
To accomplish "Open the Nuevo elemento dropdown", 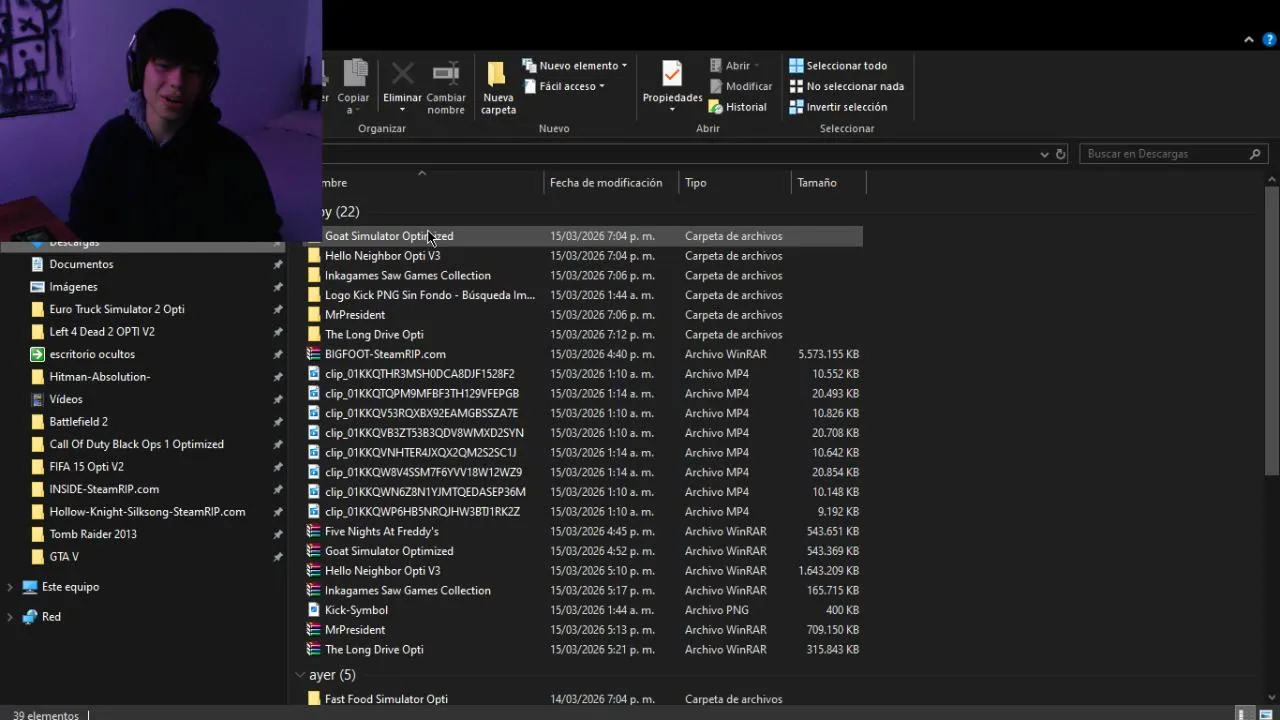I will tap(575, 66).
